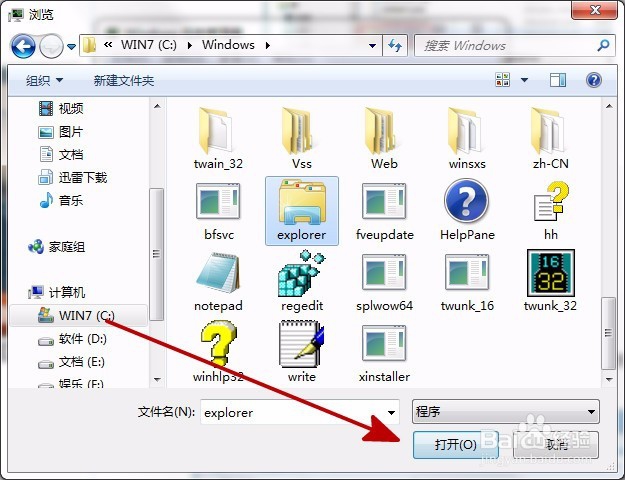Select the zh-CN folder
The image size is (625, 480).
point(550,138)
